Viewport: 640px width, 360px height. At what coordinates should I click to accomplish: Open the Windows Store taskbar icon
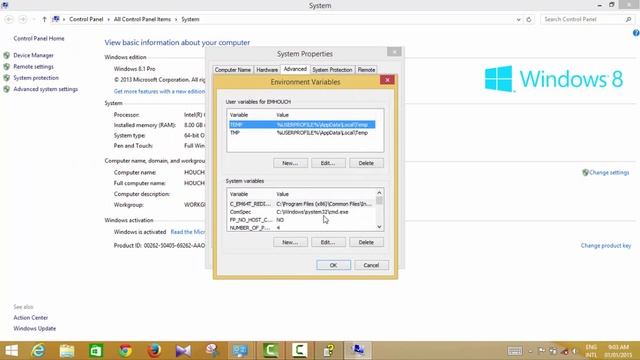(96, 351)
